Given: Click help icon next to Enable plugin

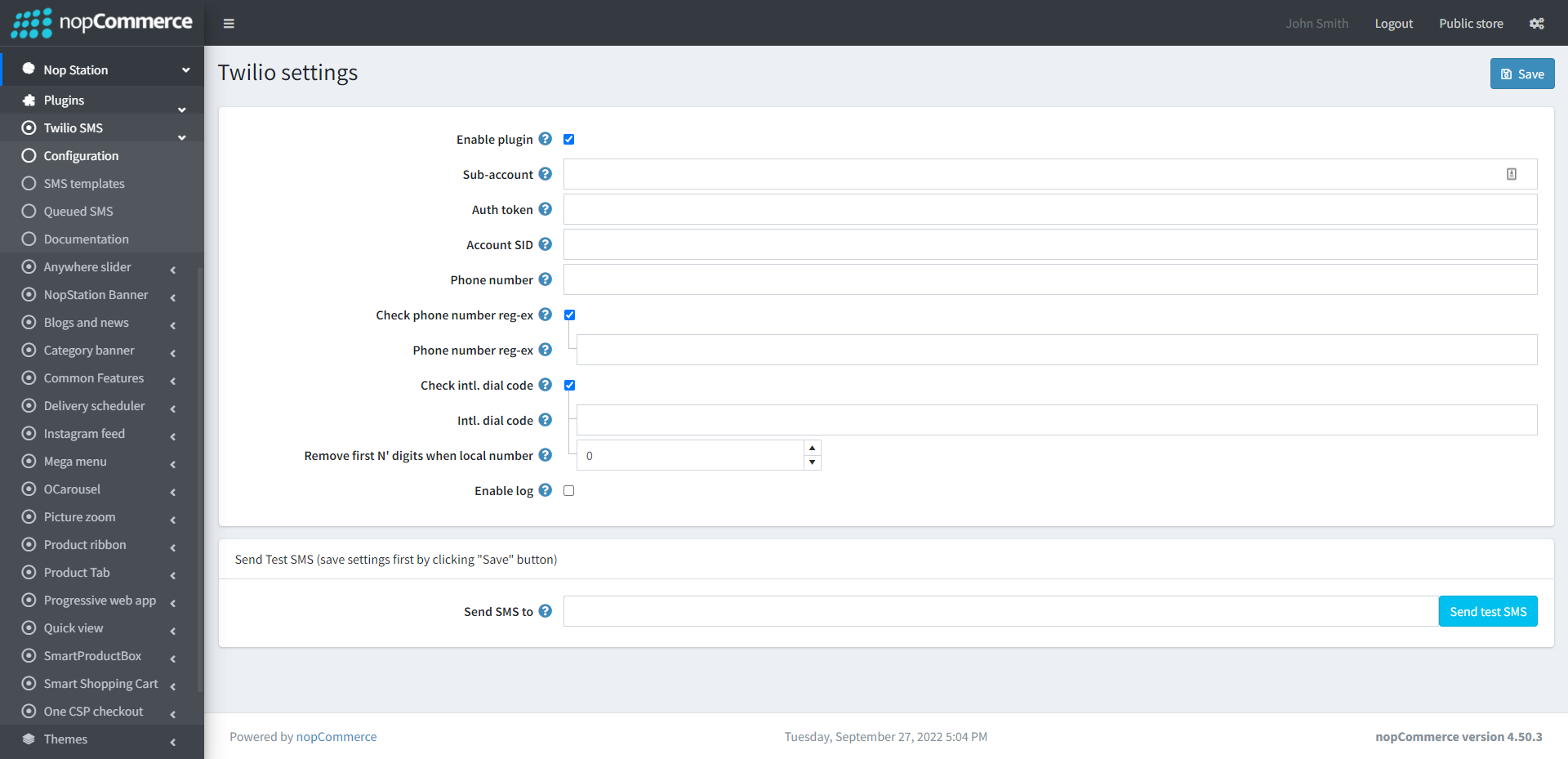Looking at the screenshot, I should [x=546, y=139].
